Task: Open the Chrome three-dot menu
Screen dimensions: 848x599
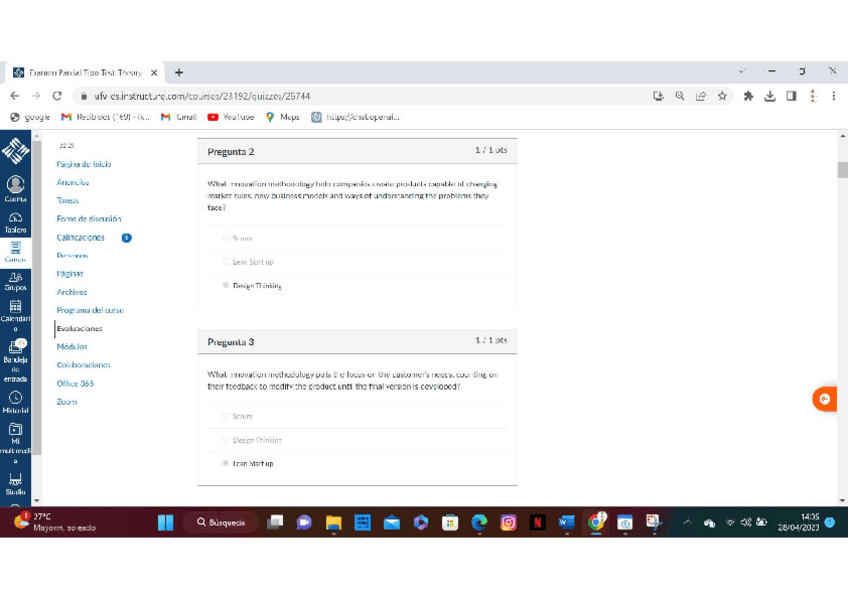Action: coord(833,96)
